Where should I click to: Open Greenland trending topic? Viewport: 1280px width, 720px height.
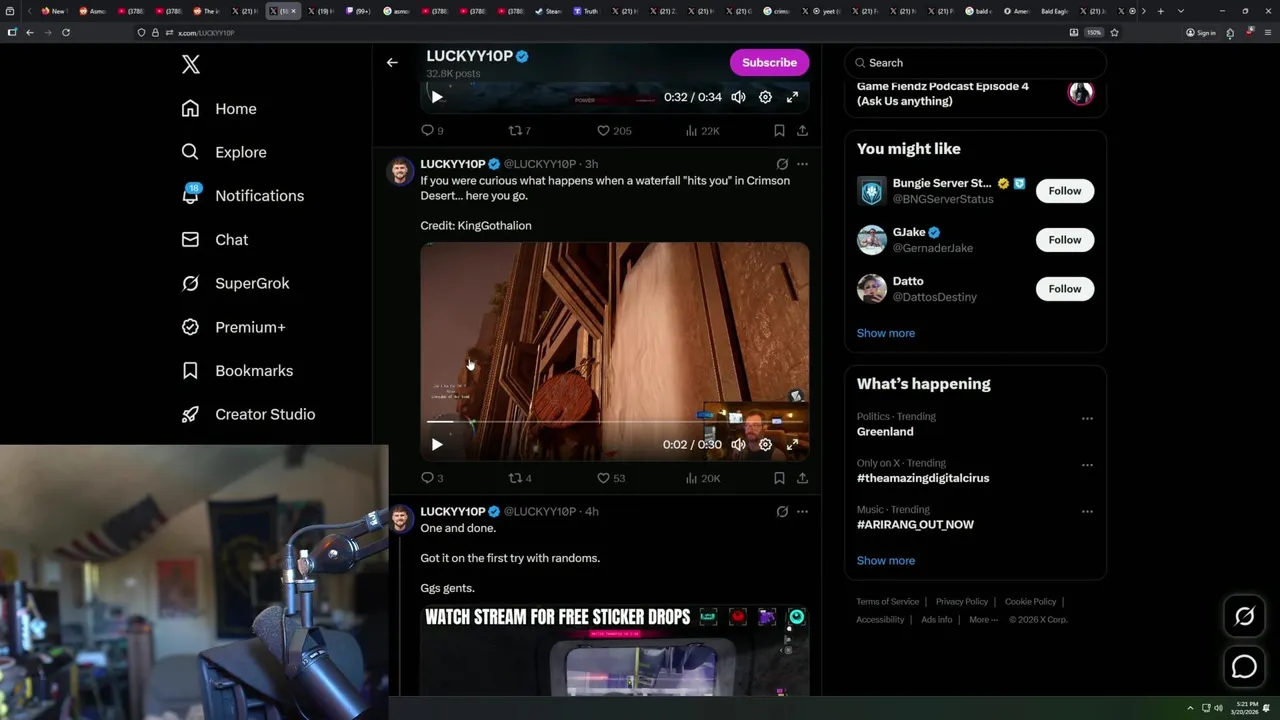(x=885, y=432)
